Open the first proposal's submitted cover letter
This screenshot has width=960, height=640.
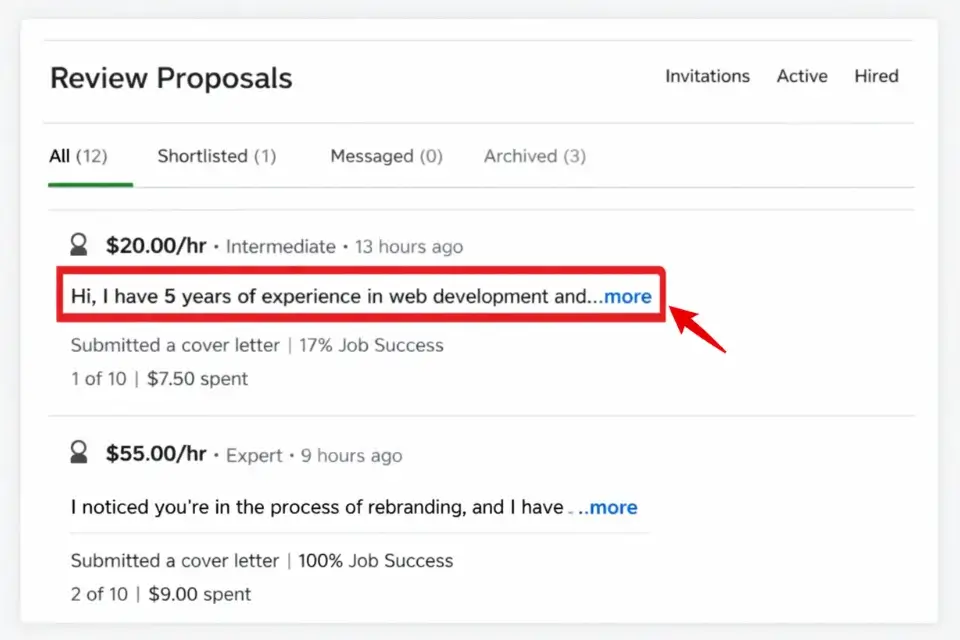tap(174, 345)
